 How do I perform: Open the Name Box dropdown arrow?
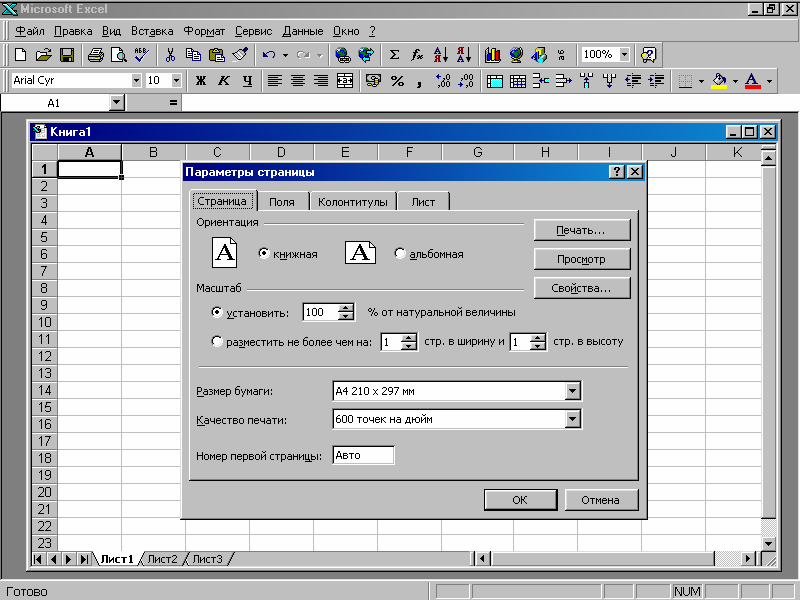click(x=117, y=103)
